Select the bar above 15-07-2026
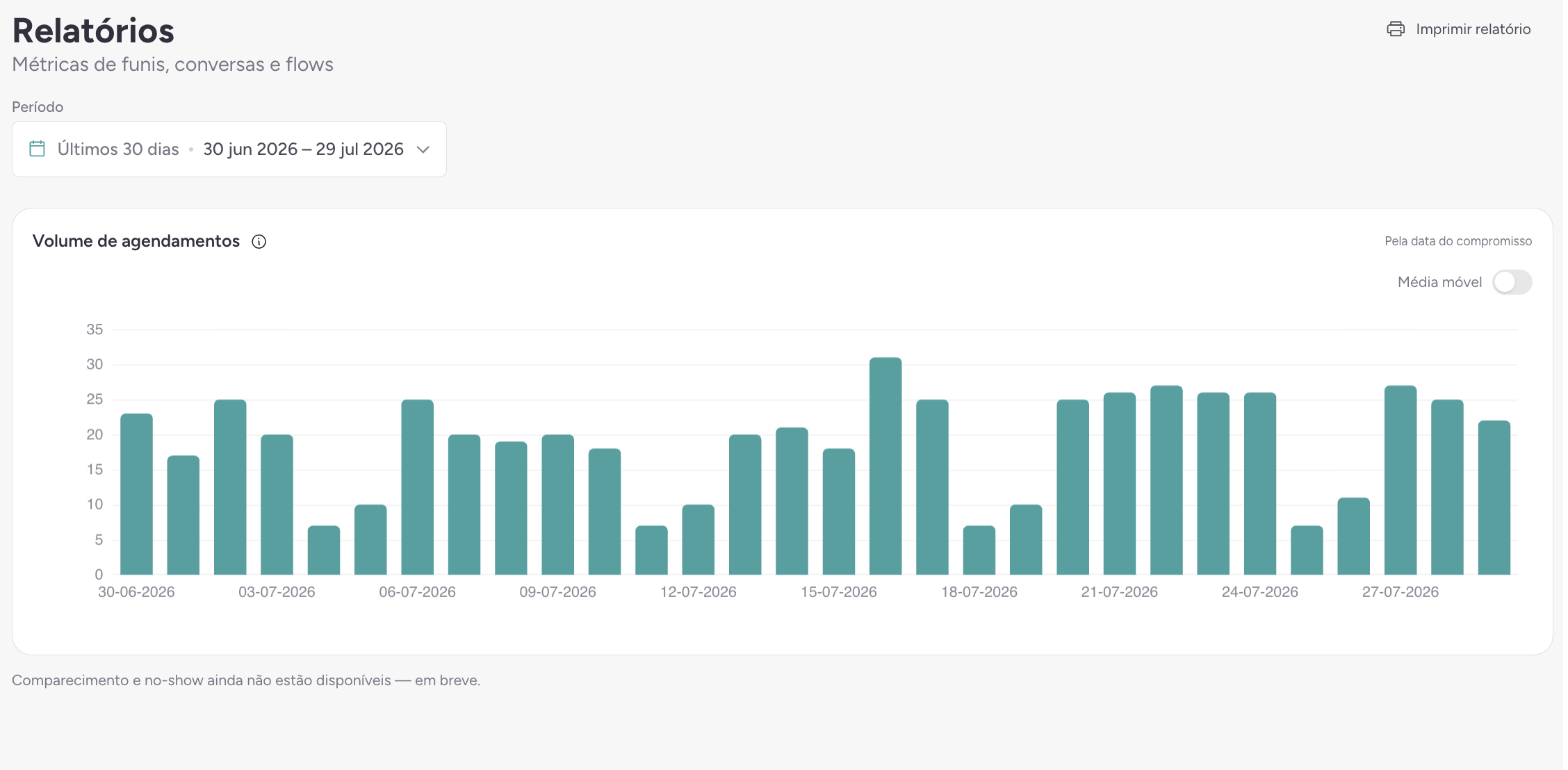Screen dimensions: 1568x770 click(839, 511)
